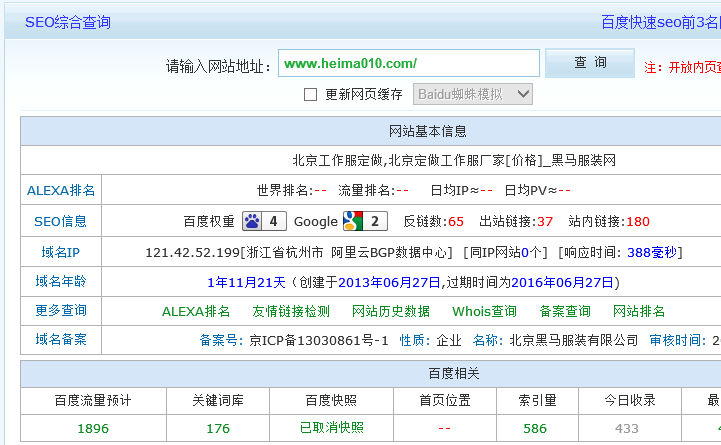This screenshot has height=445, width=721.
Task: Click the 京ICP备13030861号-1 record number
Action: 319,340
